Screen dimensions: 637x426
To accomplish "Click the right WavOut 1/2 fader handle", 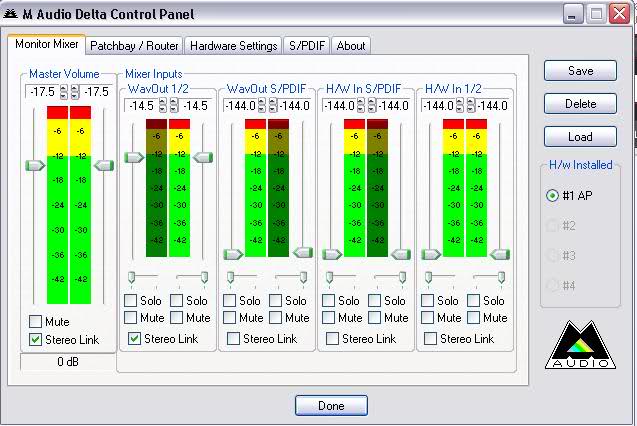I will 203,157.
